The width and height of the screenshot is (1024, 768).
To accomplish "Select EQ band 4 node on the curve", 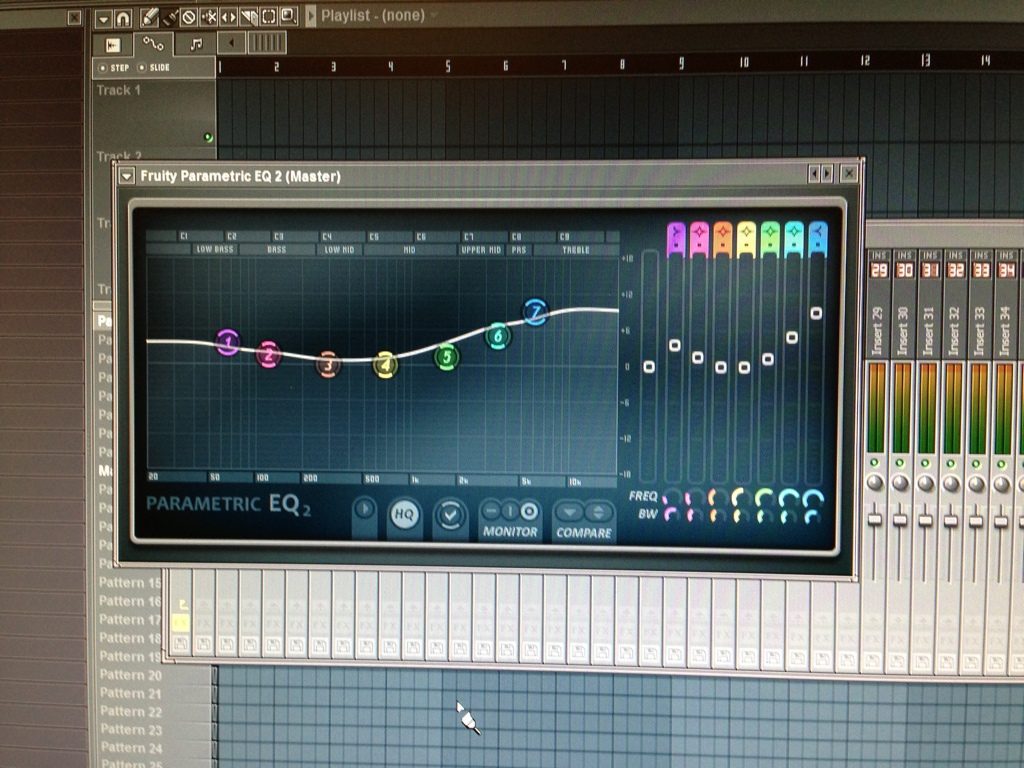I will tap(385, 365).
